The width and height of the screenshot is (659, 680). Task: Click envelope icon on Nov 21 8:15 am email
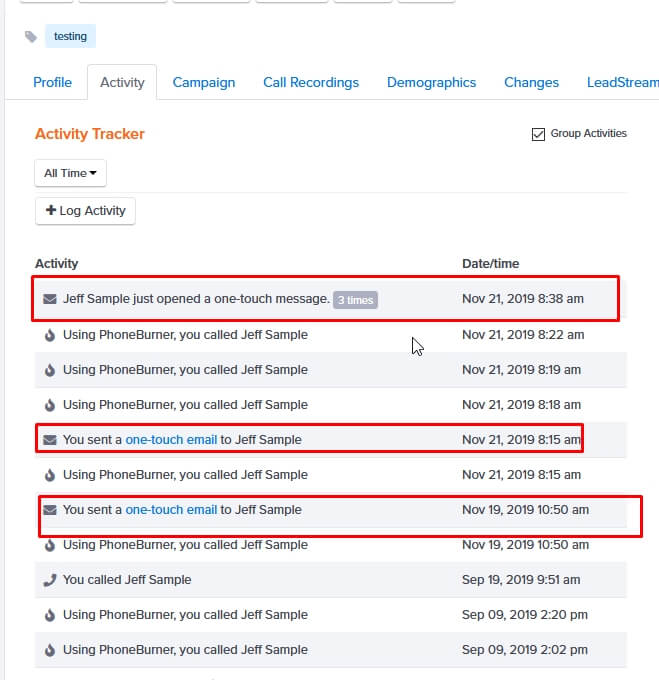[x=50, y=440]
